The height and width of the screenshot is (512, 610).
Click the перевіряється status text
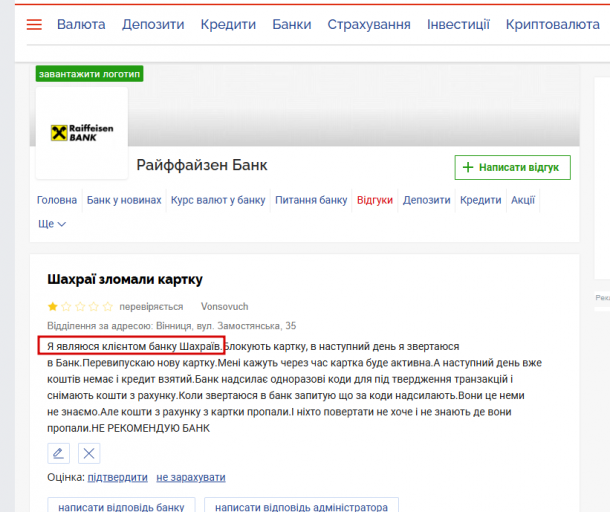pyautogui.click(x=151, y=307)
